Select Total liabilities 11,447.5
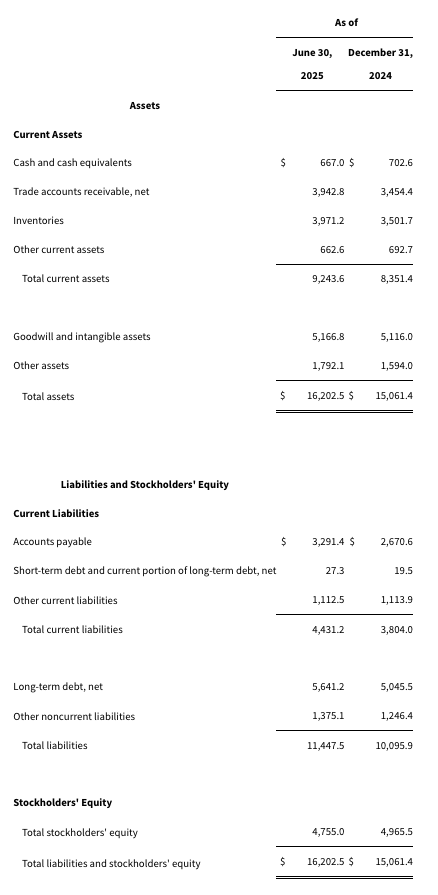438x895 pixels. [x=326, y=745]
